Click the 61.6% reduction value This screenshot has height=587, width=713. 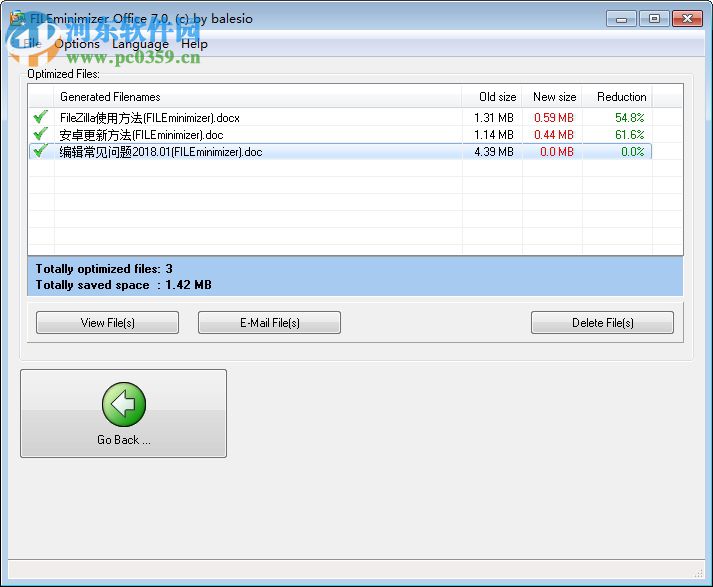coord(630,135)
